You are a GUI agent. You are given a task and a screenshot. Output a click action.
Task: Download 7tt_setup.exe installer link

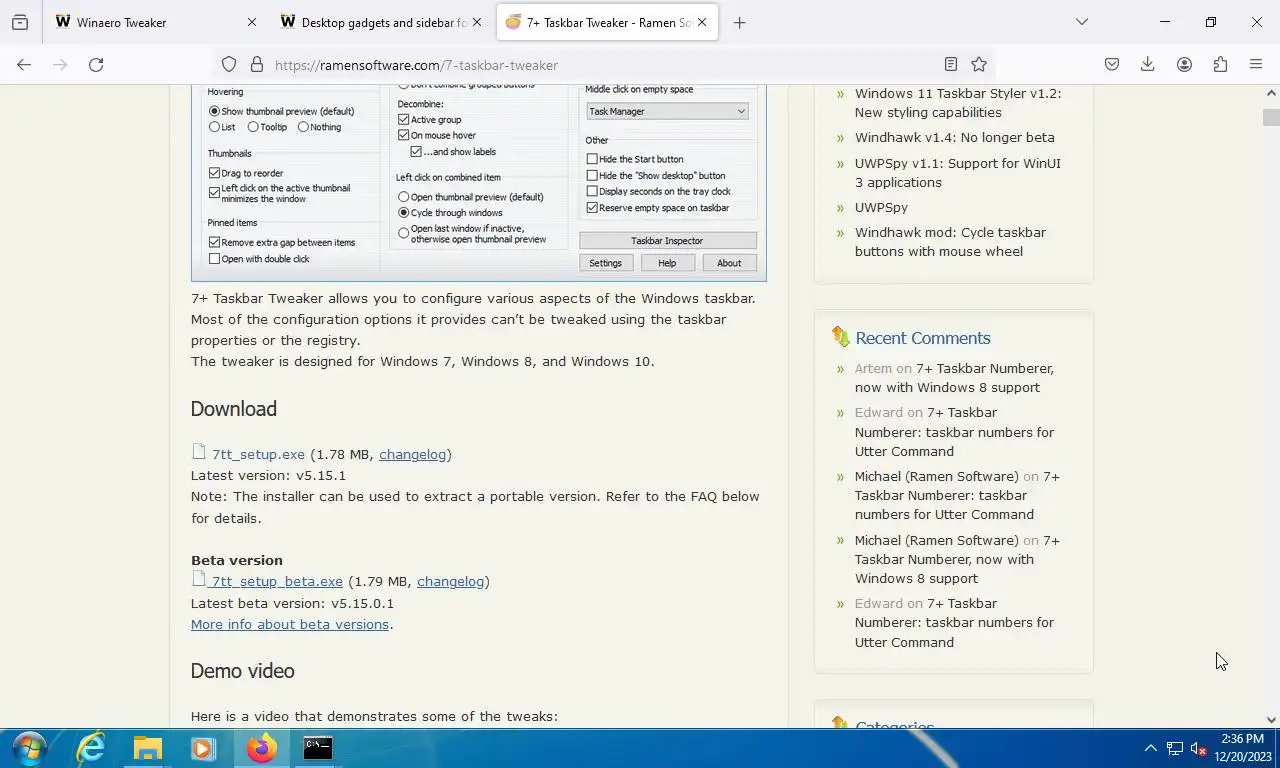coord(258,454)
